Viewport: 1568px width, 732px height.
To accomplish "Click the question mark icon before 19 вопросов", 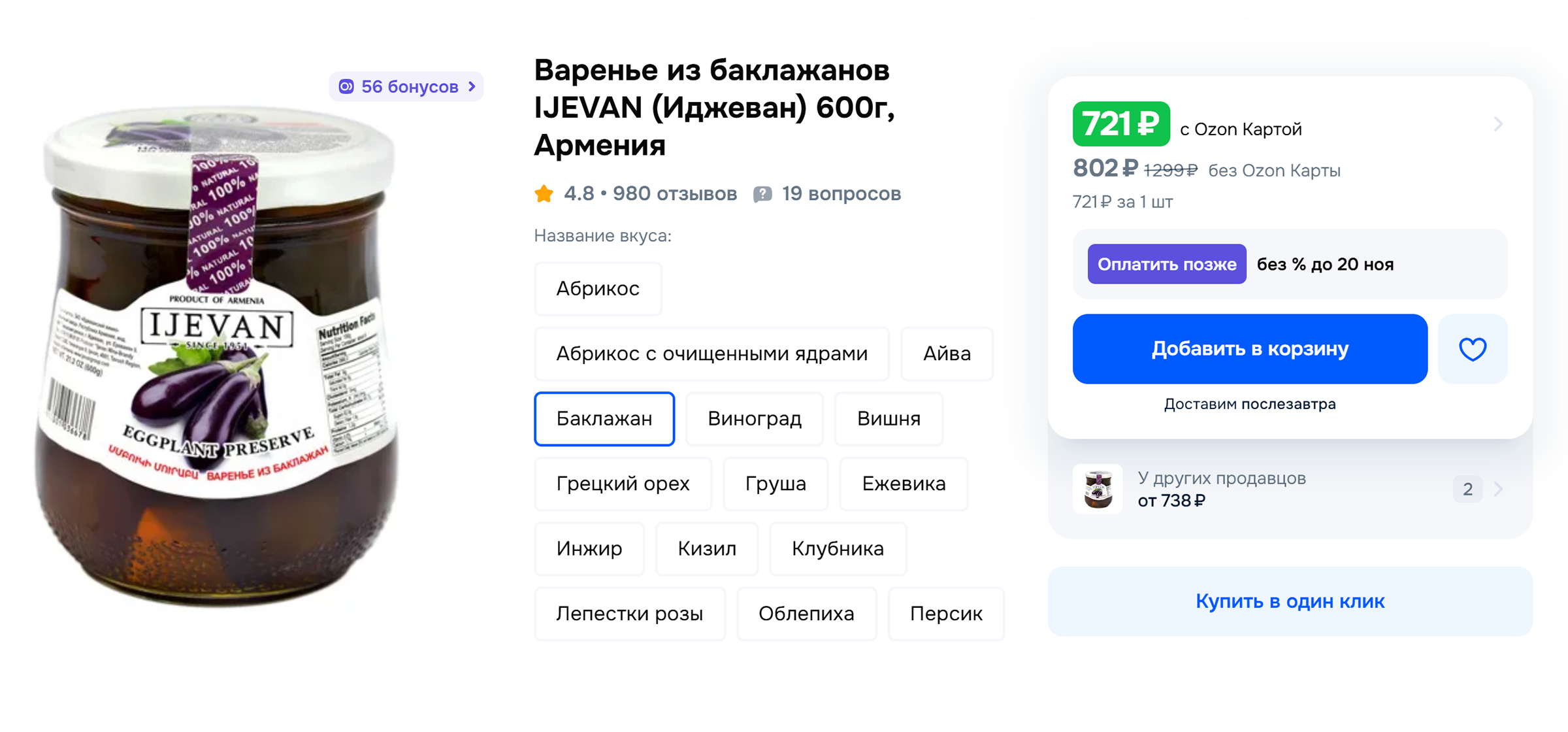I will click(x=762, y=193).
